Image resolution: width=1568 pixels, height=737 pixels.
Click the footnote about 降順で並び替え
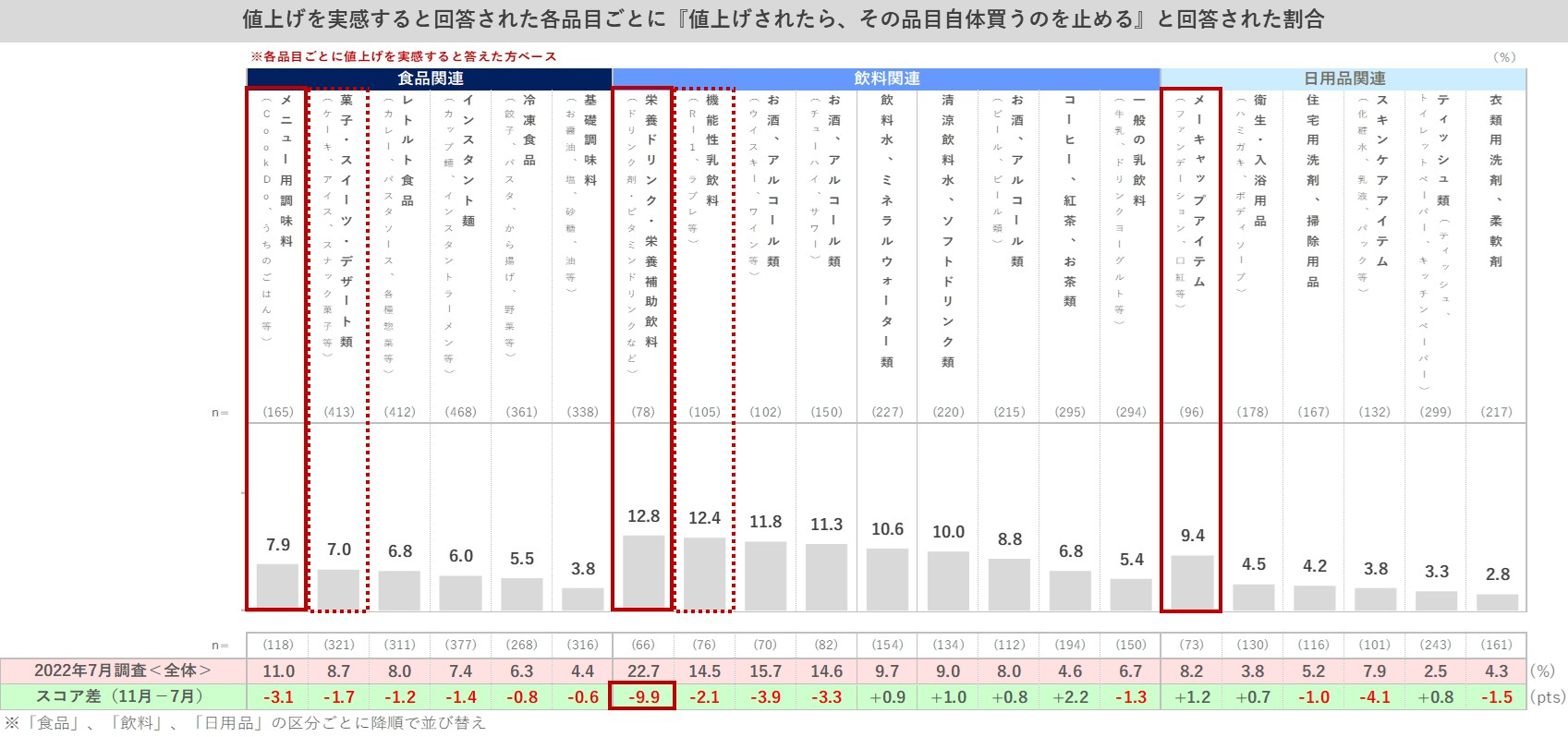tap(246, 722)
